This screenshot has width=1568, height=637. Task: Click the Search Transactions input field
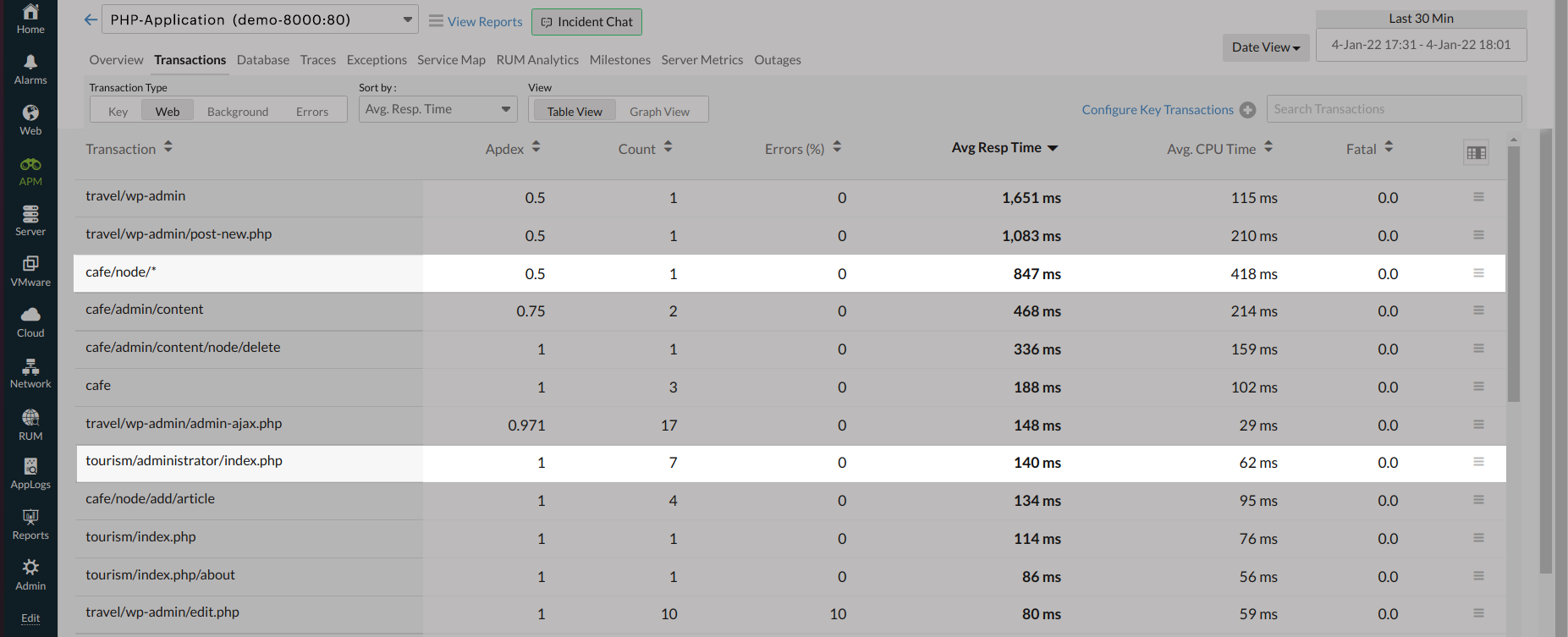coord(1393,109)
